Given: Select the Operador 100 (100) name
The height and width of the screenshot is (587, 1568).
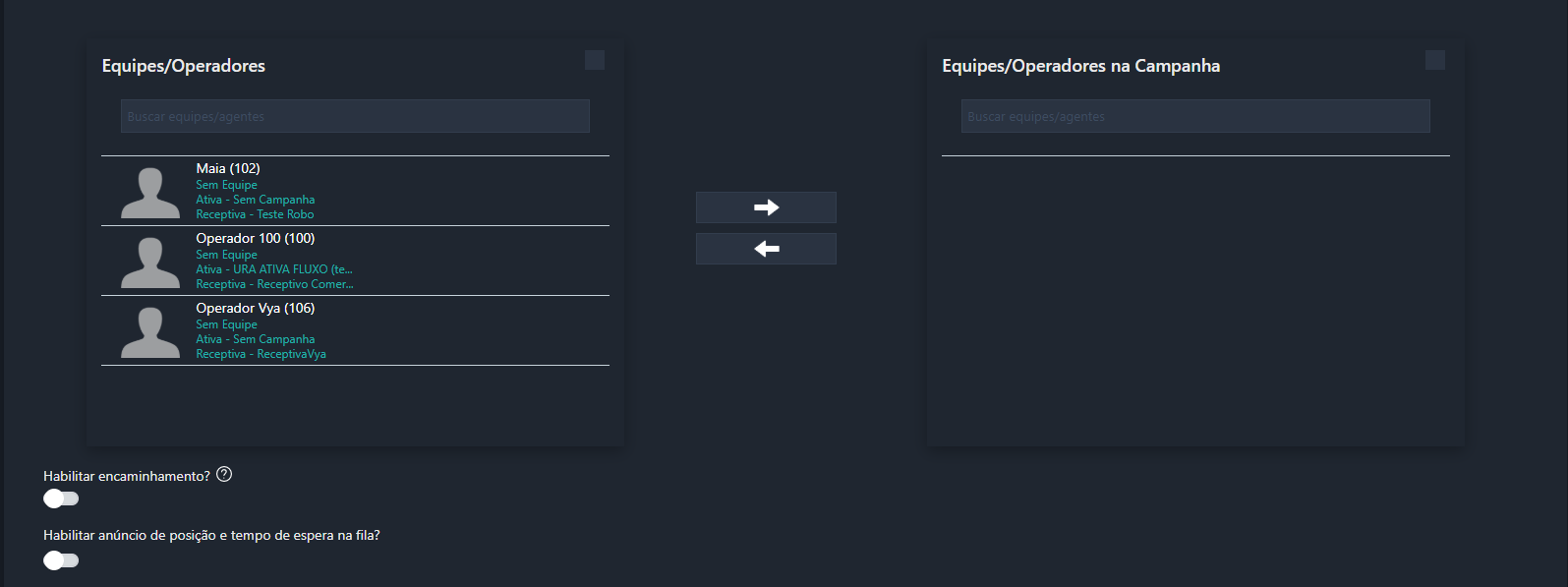Looking at the screenshot, I should (256, 239).
